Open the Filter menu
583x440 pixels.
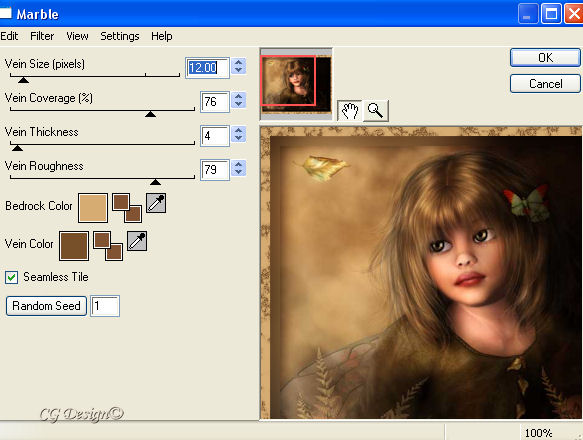(x=42, y=36)
